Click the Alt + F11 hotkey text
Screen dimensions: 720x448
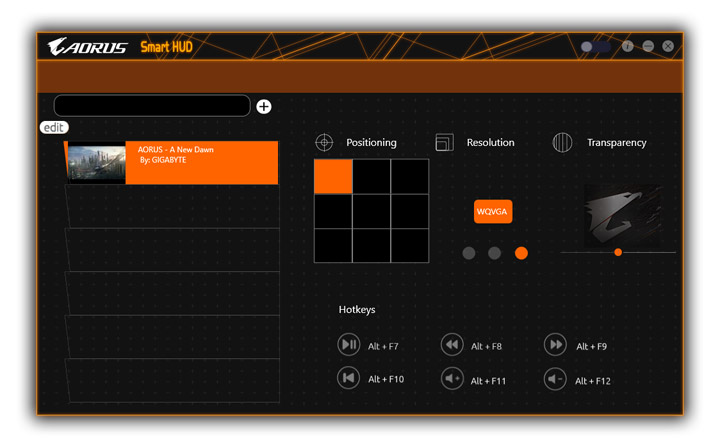[x=488, y=381]
